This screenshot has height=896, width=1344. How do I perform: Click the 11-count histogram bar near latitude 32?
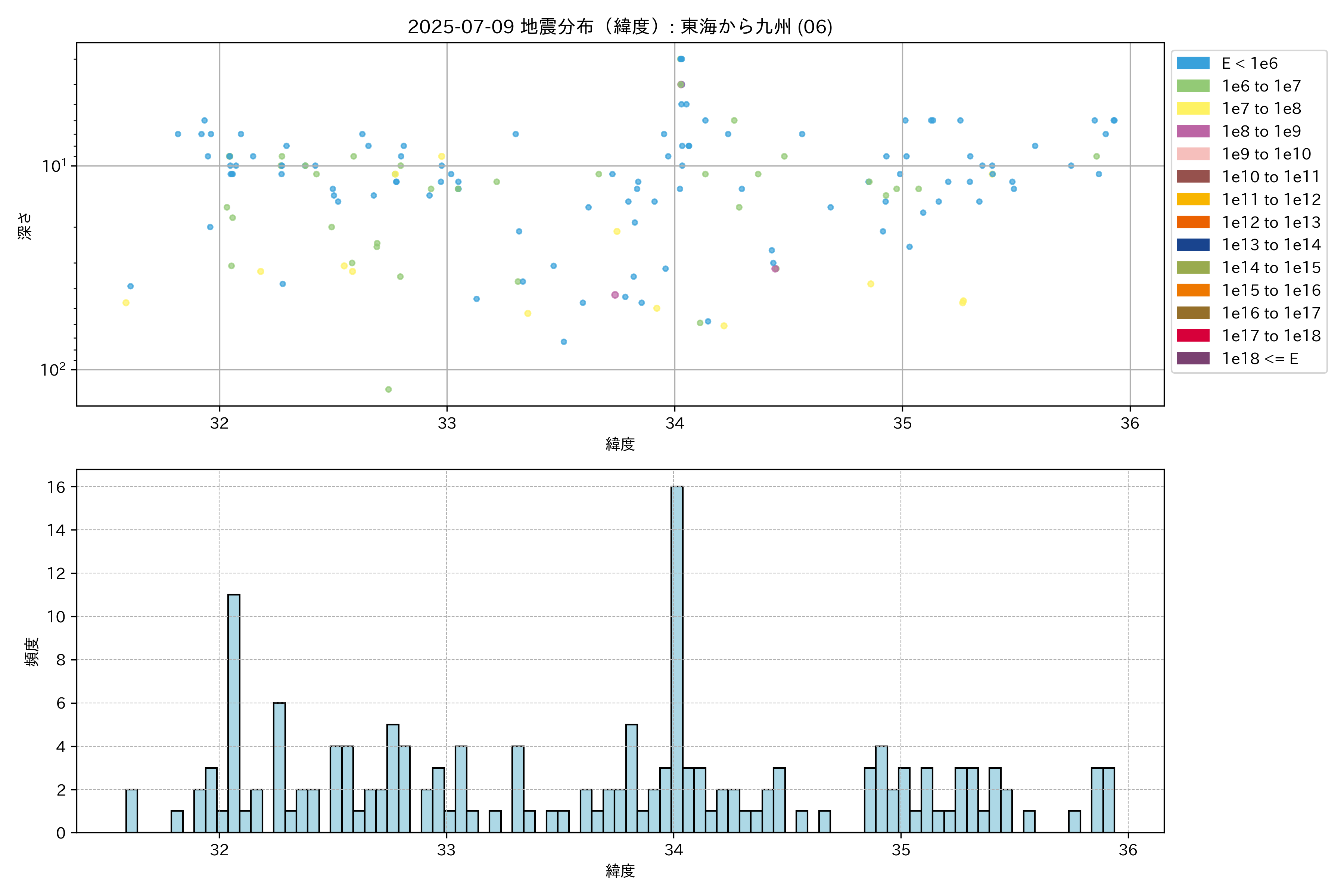[x=234, y=713]
